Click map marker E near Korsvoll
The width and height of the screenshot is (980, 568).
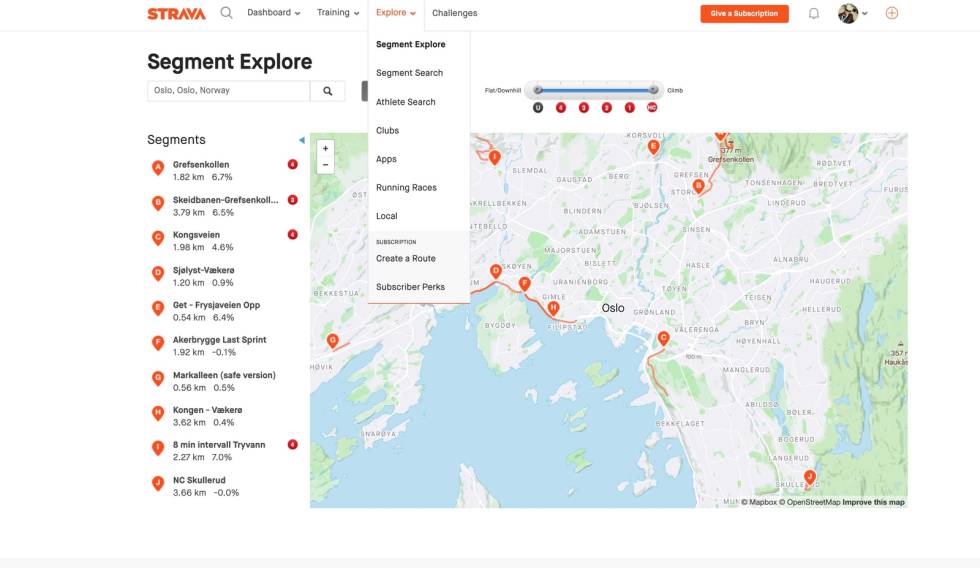click(x=654, y=147)
